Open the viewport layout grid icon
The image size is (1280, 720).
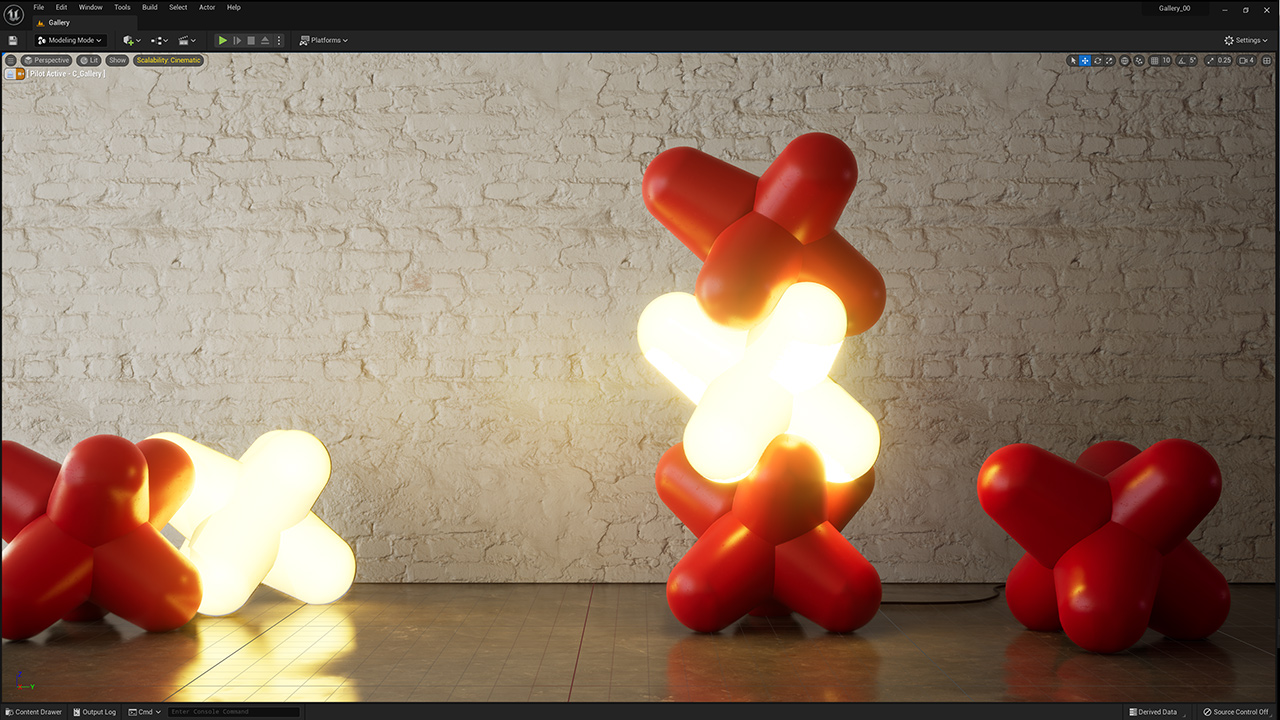point(1269,61)
